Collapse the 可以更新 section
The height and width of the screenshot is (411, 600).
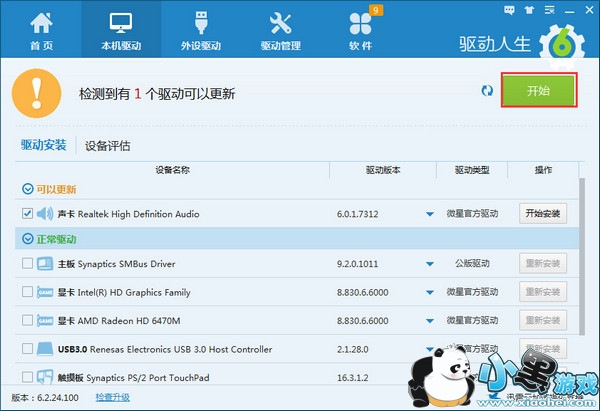point(26,189)
